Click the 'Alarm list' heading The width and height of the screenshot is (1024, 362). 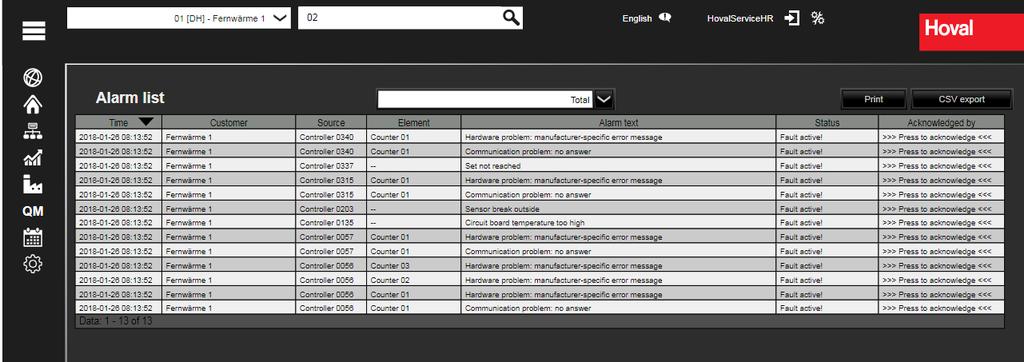click(x=130, y=98)
